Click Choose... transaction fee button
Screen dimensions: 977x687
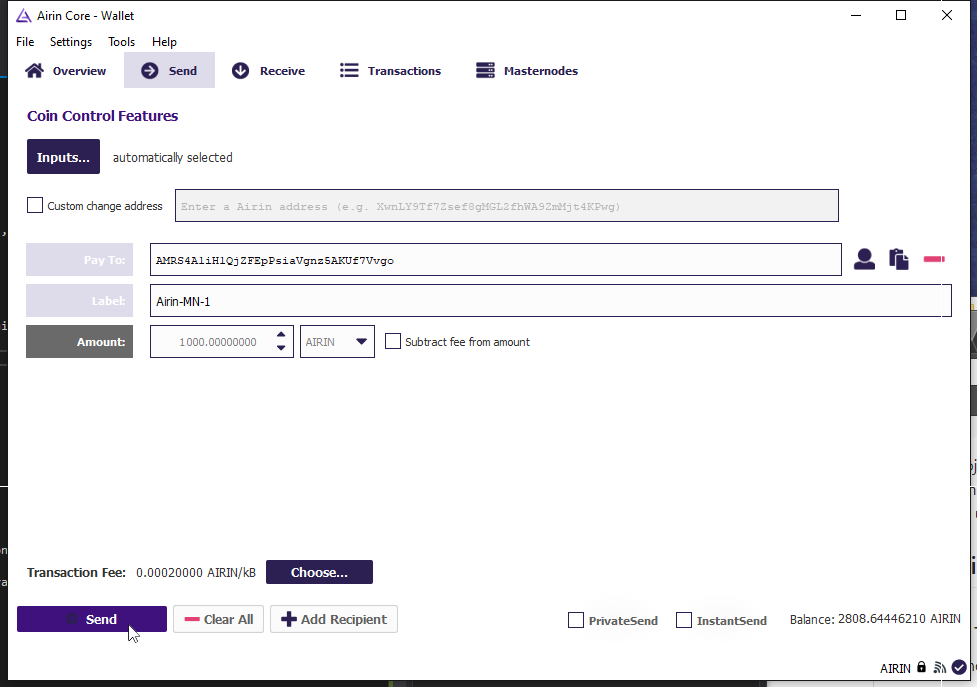coord(319,572)
